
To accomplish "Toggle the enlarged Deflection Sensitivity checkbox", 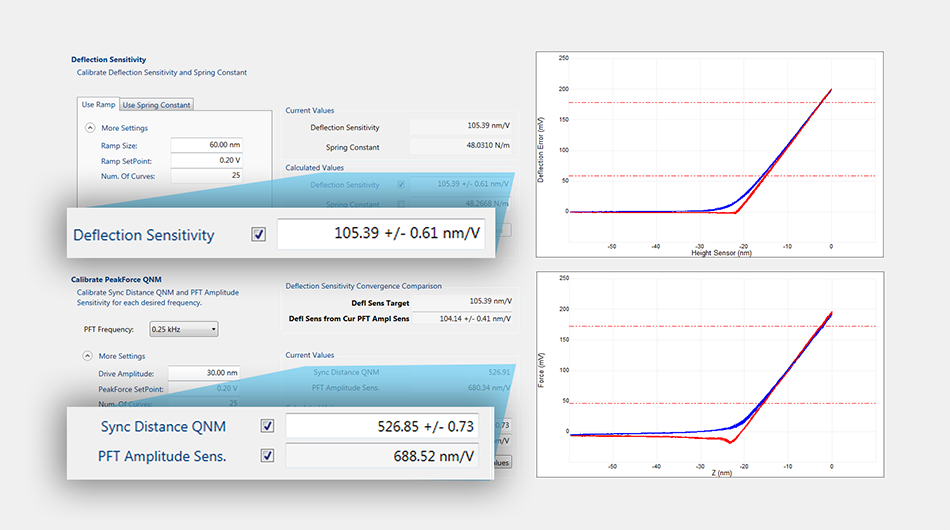I will [259, 235].
